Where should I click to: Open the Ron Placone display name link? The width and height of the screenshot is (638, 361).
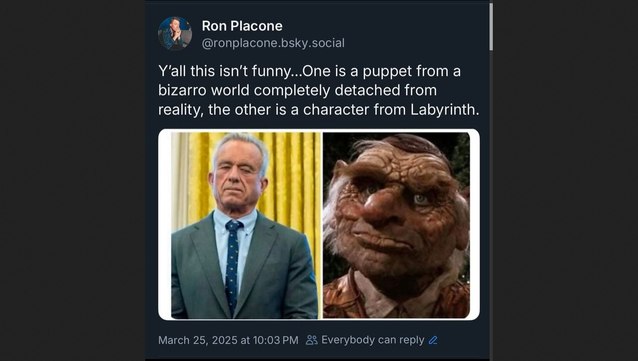coord(242,26)
